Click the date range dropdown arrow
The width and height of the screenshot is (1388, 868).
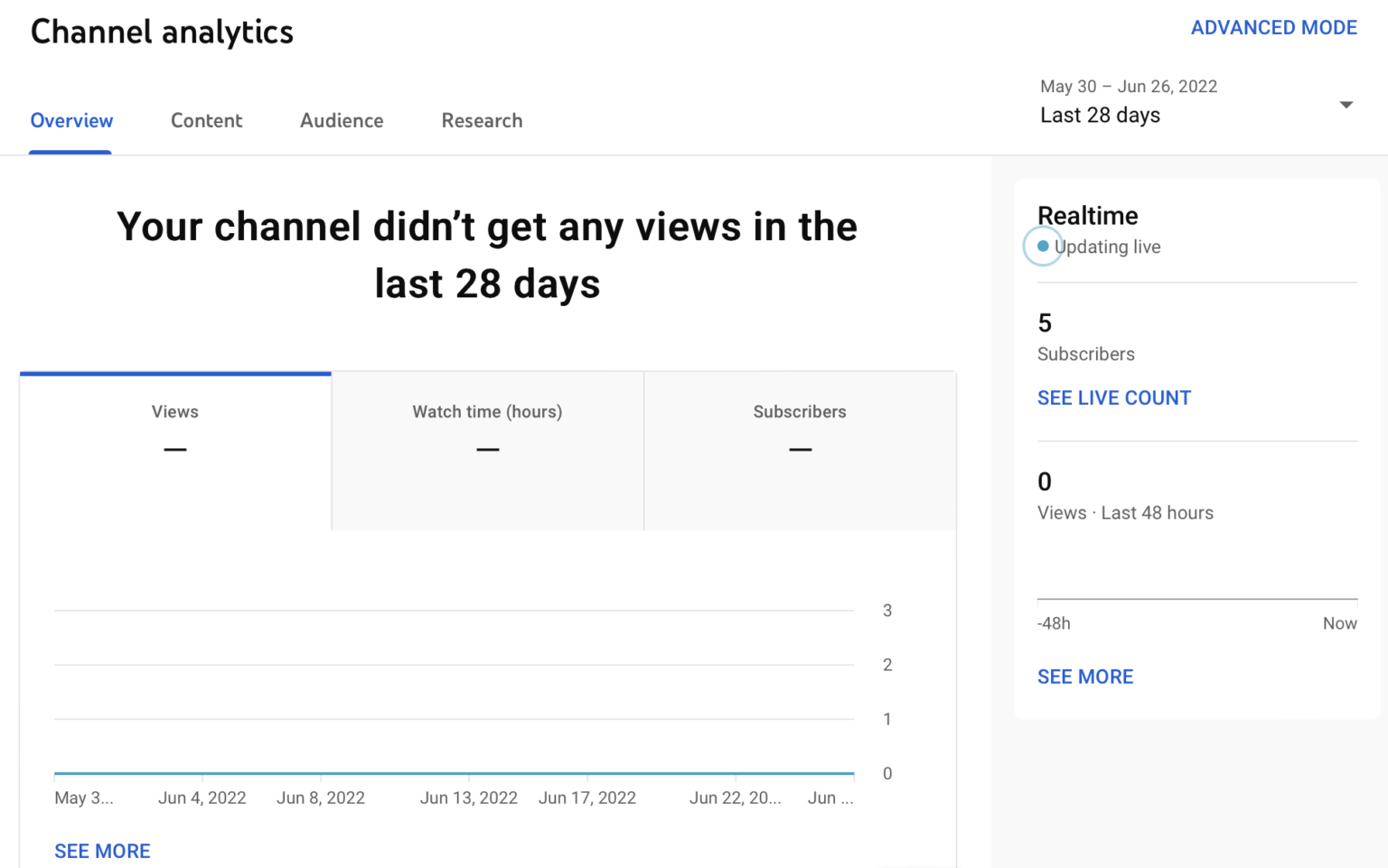coord(1345,105)
